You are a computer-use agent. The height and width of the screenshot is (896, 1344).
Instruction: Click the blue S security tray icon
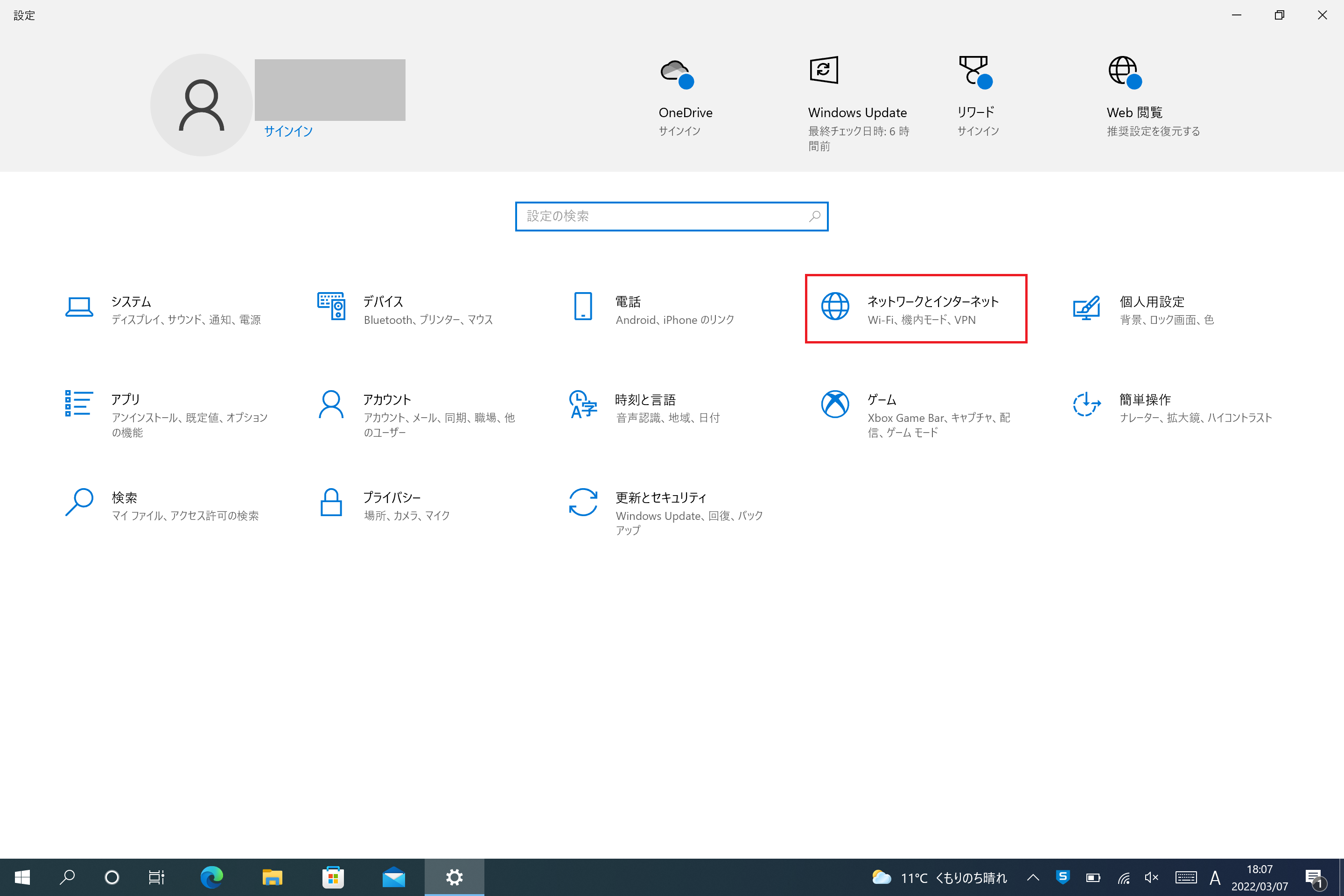point(1063,877)
